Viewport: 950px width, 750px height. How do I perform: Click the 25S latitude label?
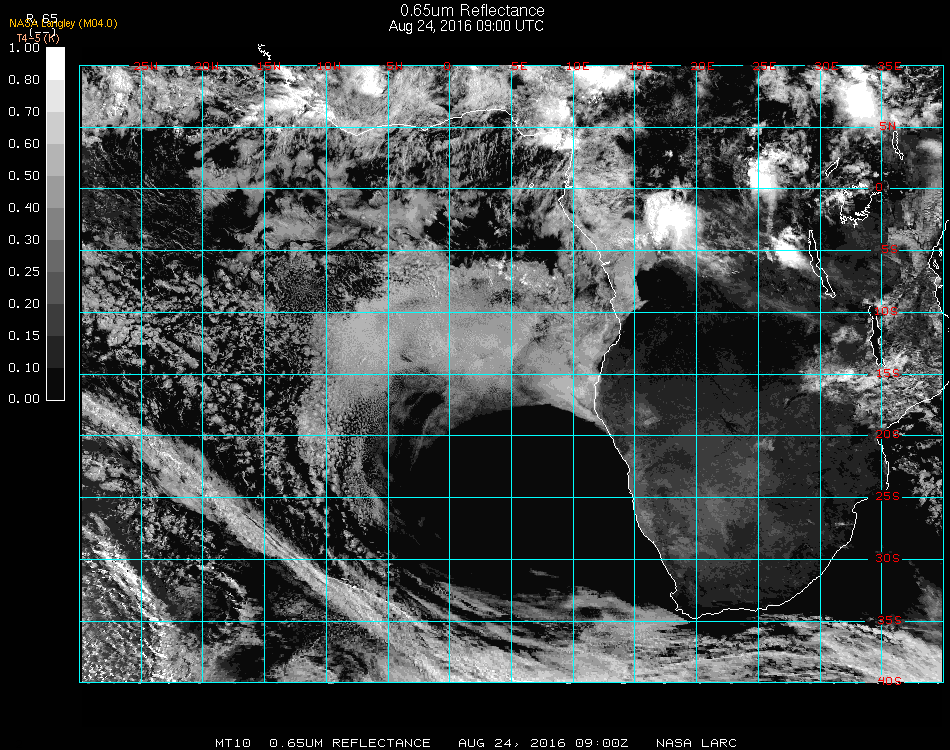tap(888, 497)
